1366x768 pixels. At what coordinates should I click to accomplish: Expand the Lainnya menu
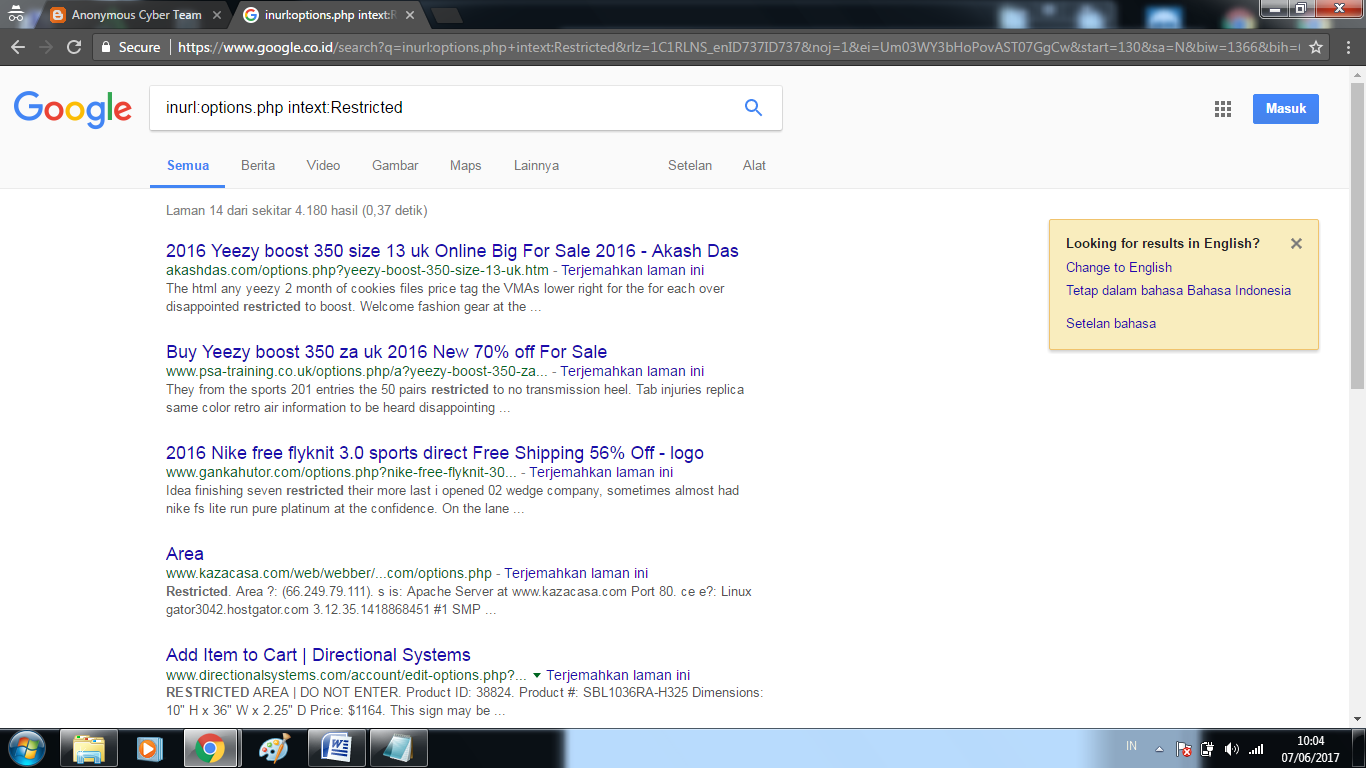coord(536,165)
